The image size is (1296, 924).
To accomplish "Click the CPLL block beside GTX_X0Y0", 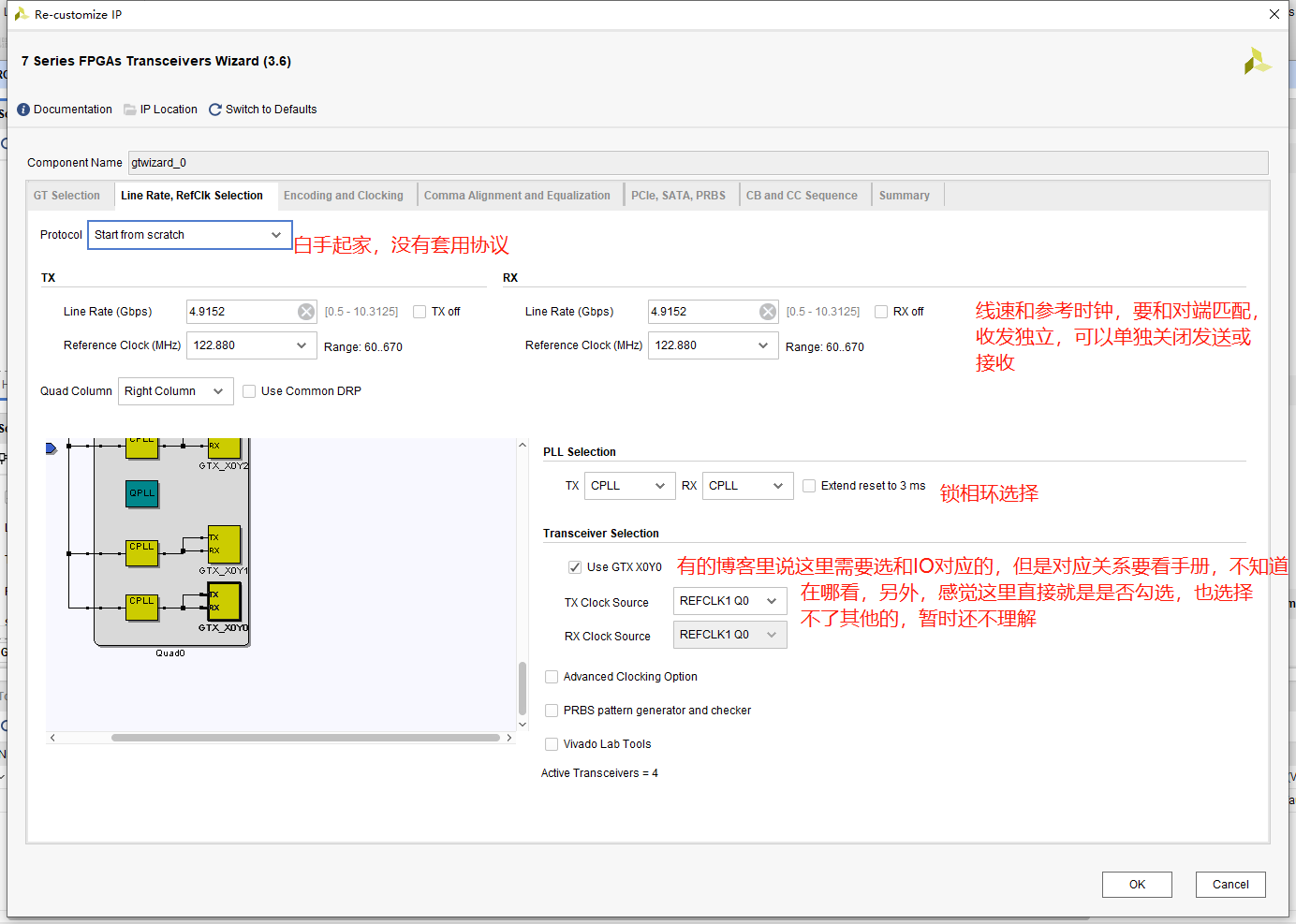I will tap(142, 607).
